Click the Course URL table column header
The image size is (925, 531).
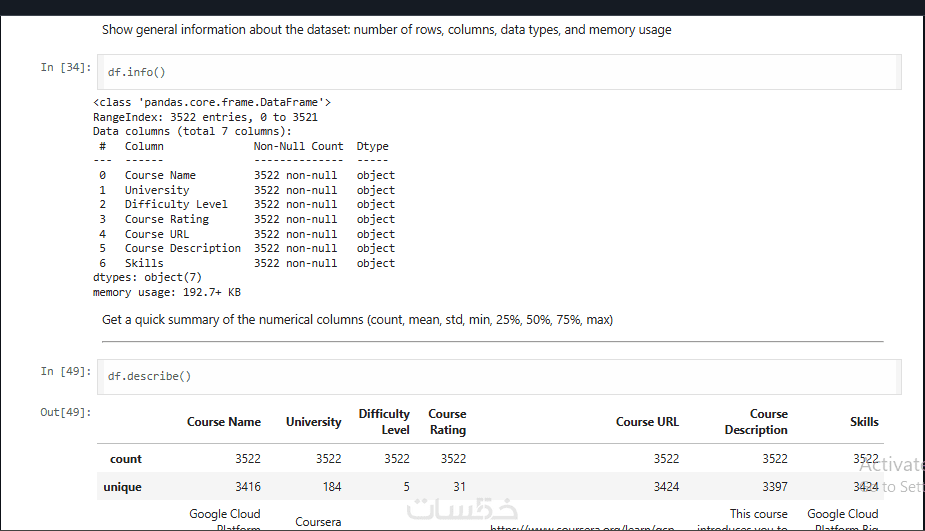click(x=647, y=422)
